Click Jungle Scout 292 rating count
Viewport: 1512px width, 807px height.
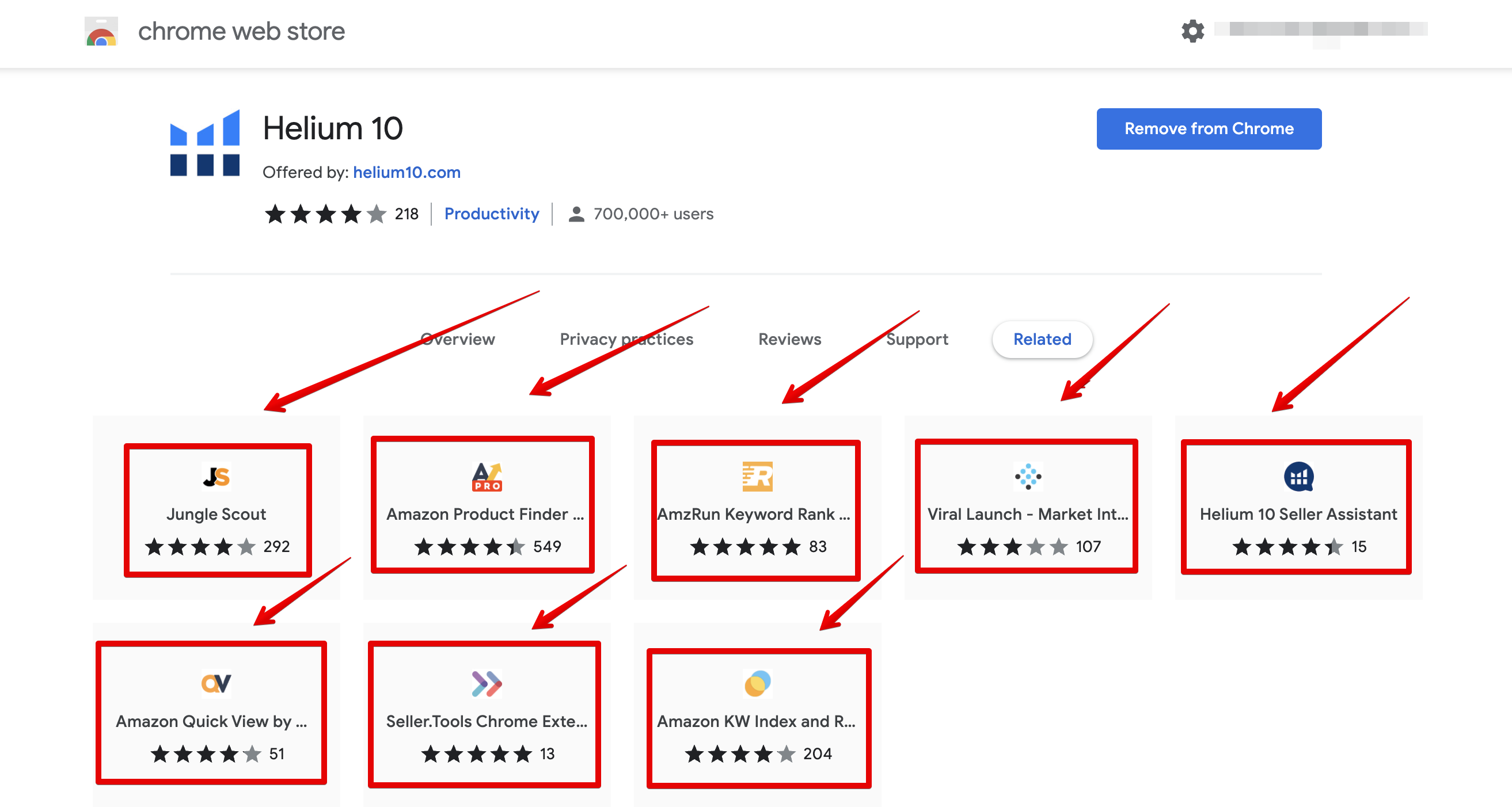tap(276, 547)
